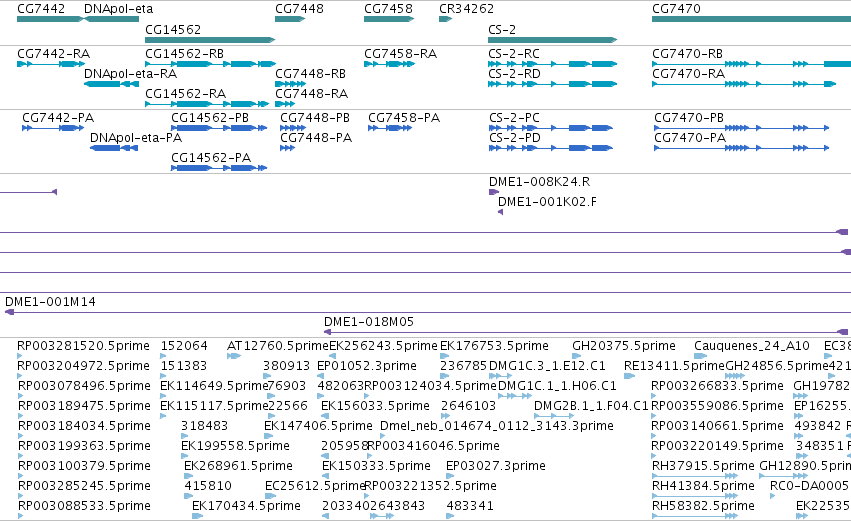
Task: Click the CR34262 gene label
Action: 466,9
